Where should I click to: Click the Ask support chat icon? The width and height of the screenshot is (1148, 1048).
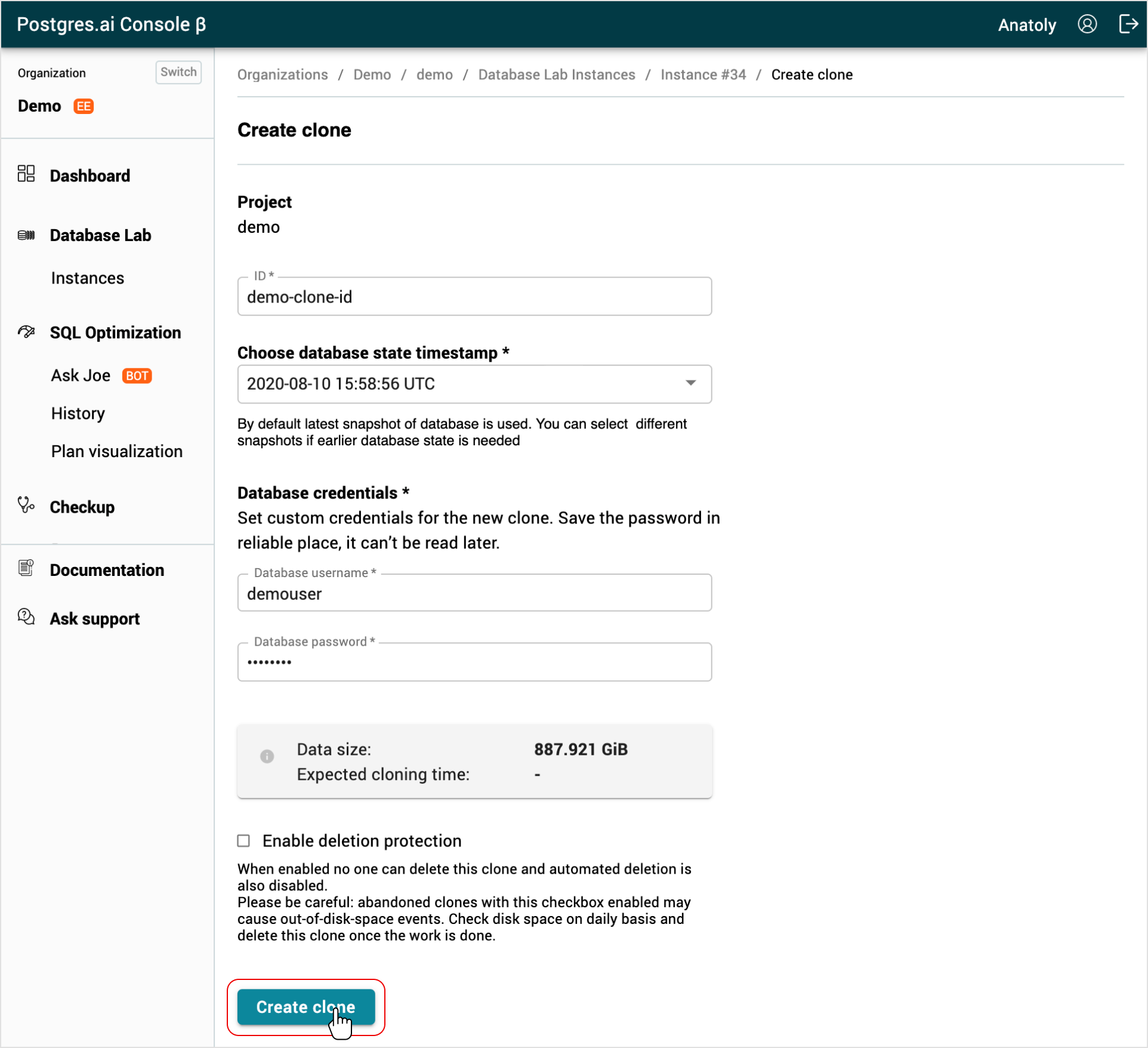click(x=26, y=617)
